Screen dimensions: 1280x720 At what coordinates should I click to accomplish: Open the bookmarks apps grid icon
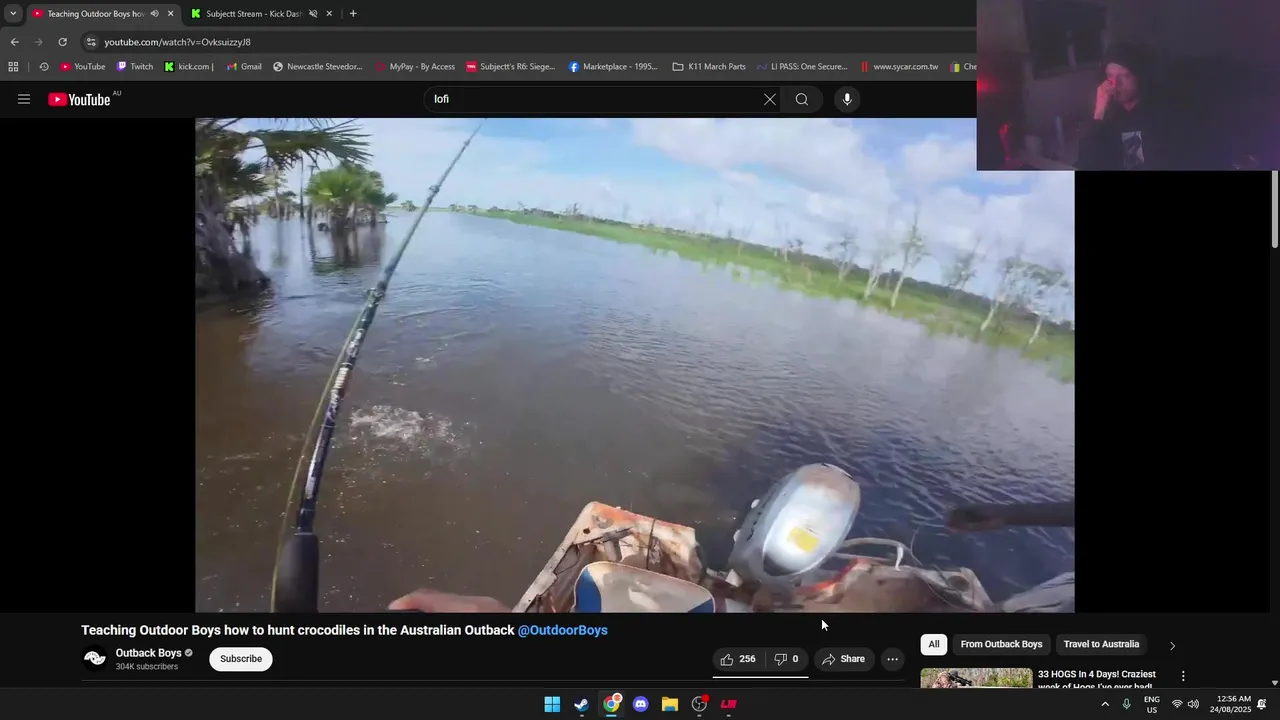pyautogui.click(x=13, y=67)
